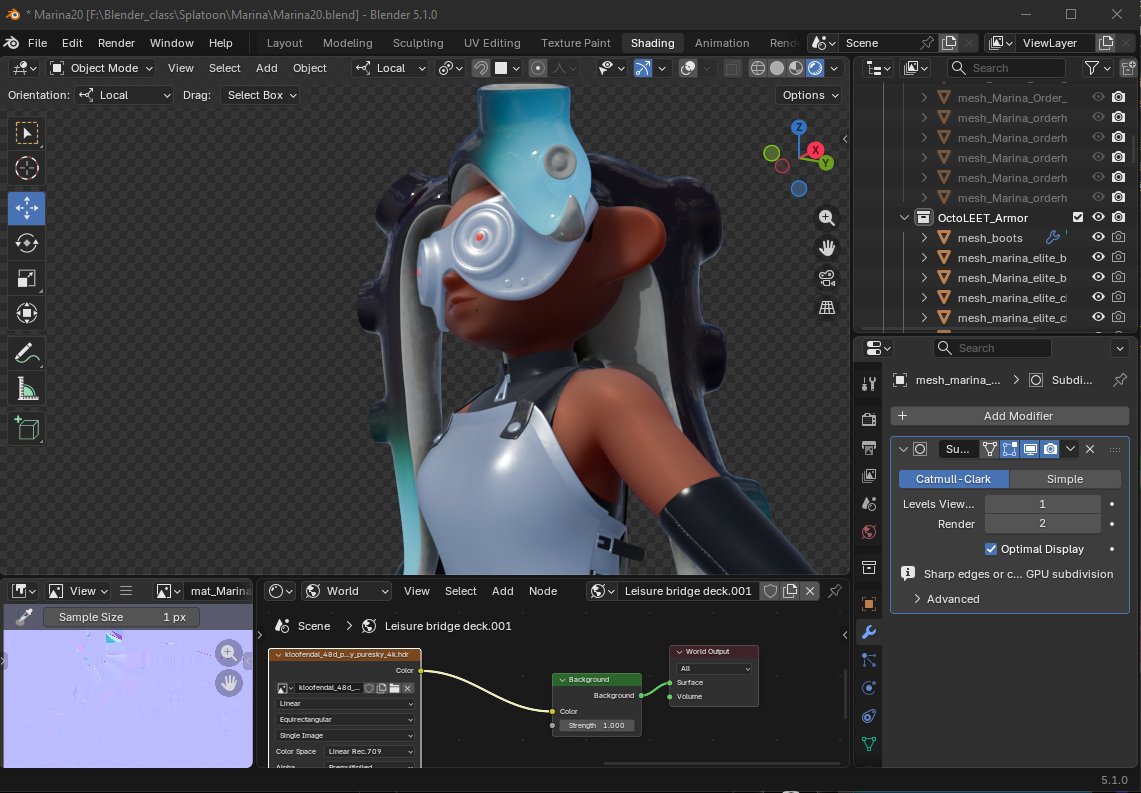1141x793 pixels.
Task: Open the Output properties tab
Action: pyautogui.click(x=869, y=447)
